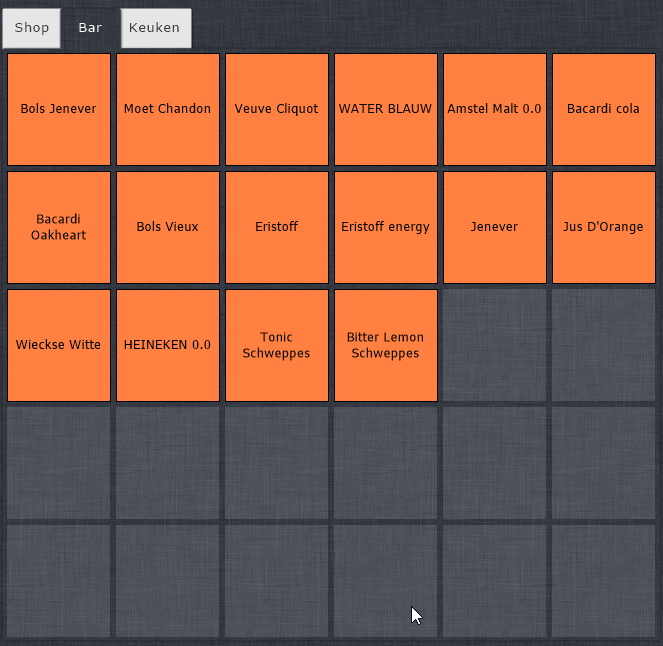663x646 pixels.
Task: Add Bols Jenever to the order
Action: click(59, 109)
